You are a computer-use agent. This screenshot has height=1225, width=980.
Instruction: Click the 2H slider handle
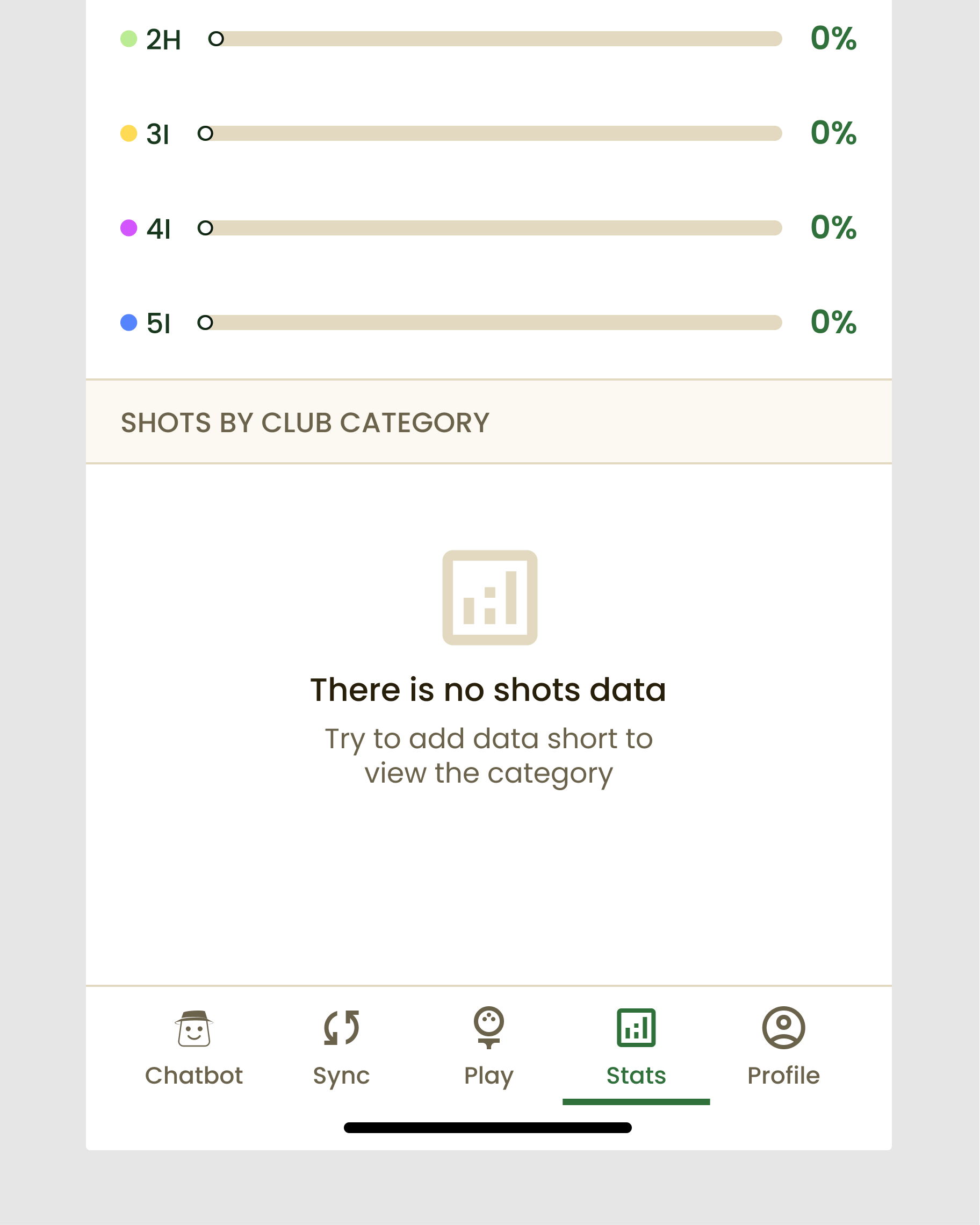click(216, 39)
